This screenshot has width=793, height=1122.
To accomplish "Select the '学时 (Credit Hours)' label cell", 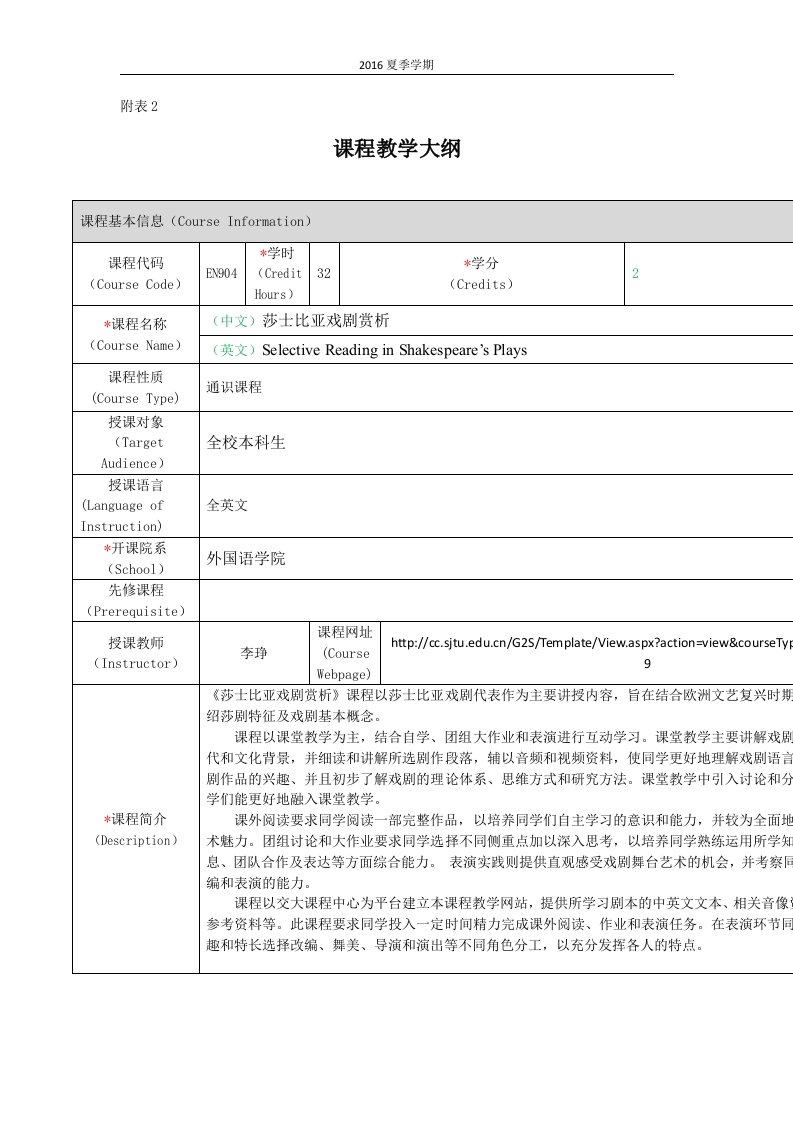I will (276, 274).
